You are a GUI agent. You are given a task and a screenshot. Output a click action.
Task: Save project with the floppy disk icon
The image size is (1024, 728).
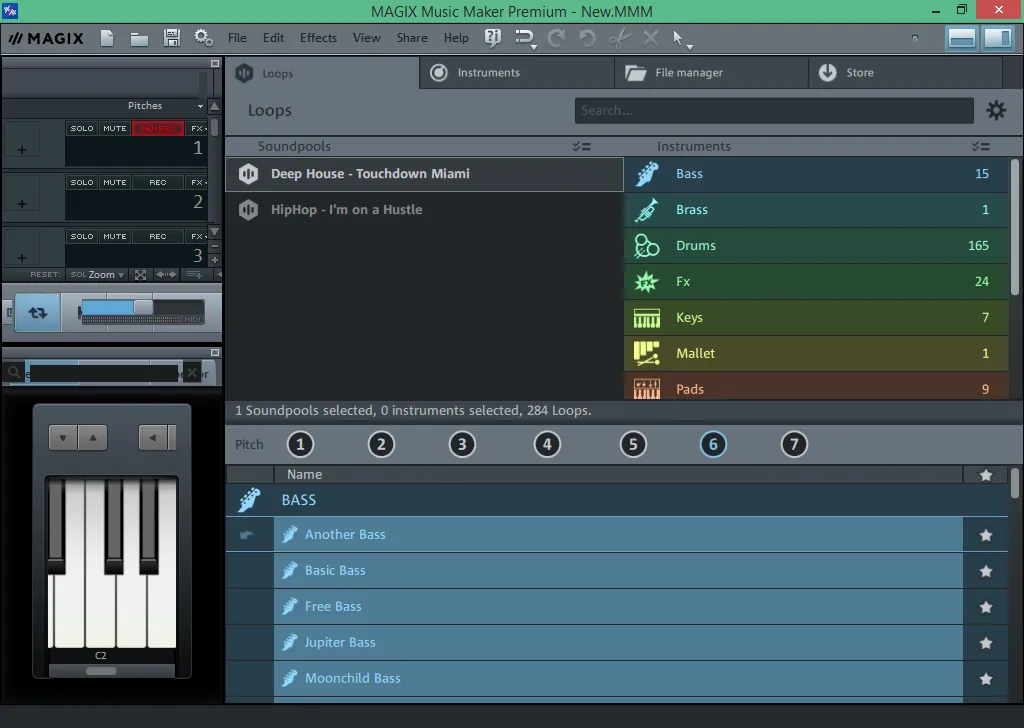click(x=172, y=38)
